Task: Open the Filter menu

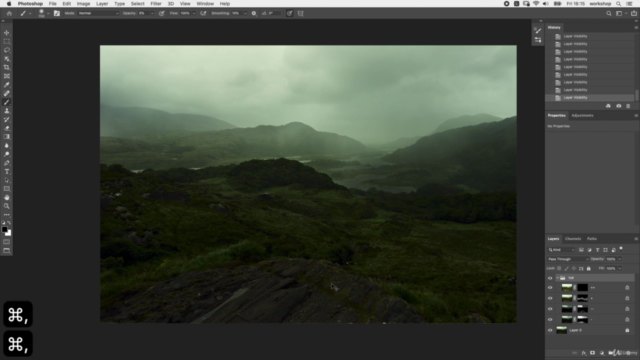Action: pos(156,4)
